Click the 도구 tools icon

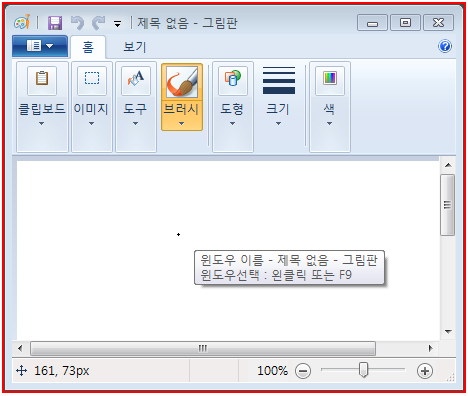tap(136, 80)
